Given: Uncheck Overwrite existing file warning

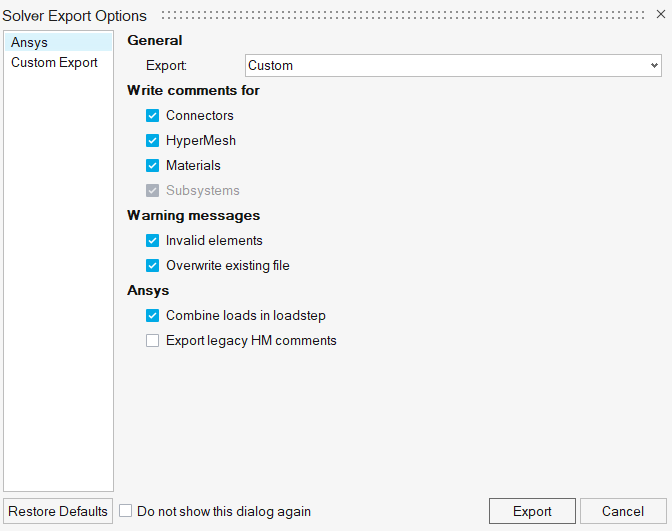Looking at the screenshot, I should point(153,266).
